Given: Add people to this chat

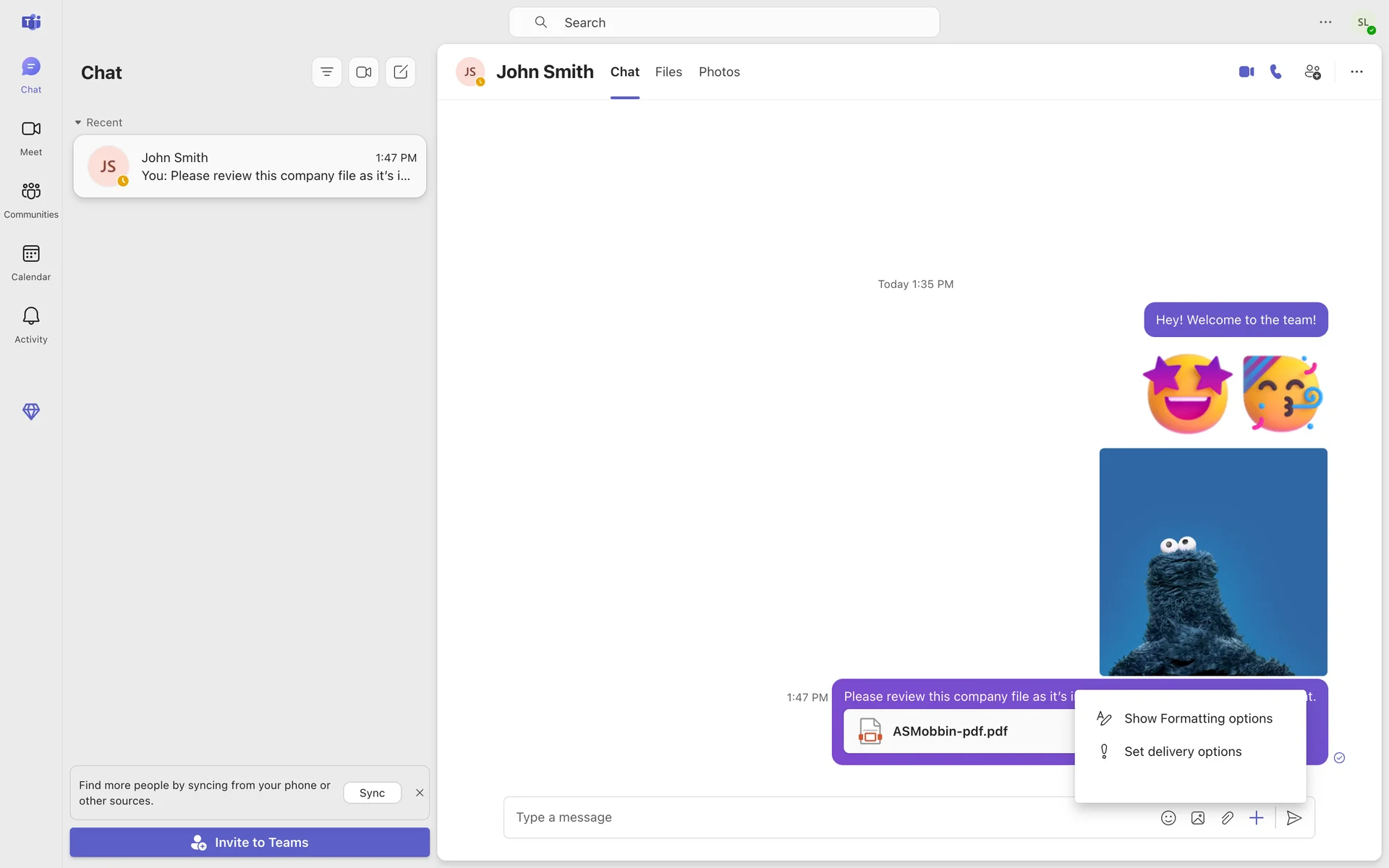Looking at the screenshot, I should (x=1312, y=72).
